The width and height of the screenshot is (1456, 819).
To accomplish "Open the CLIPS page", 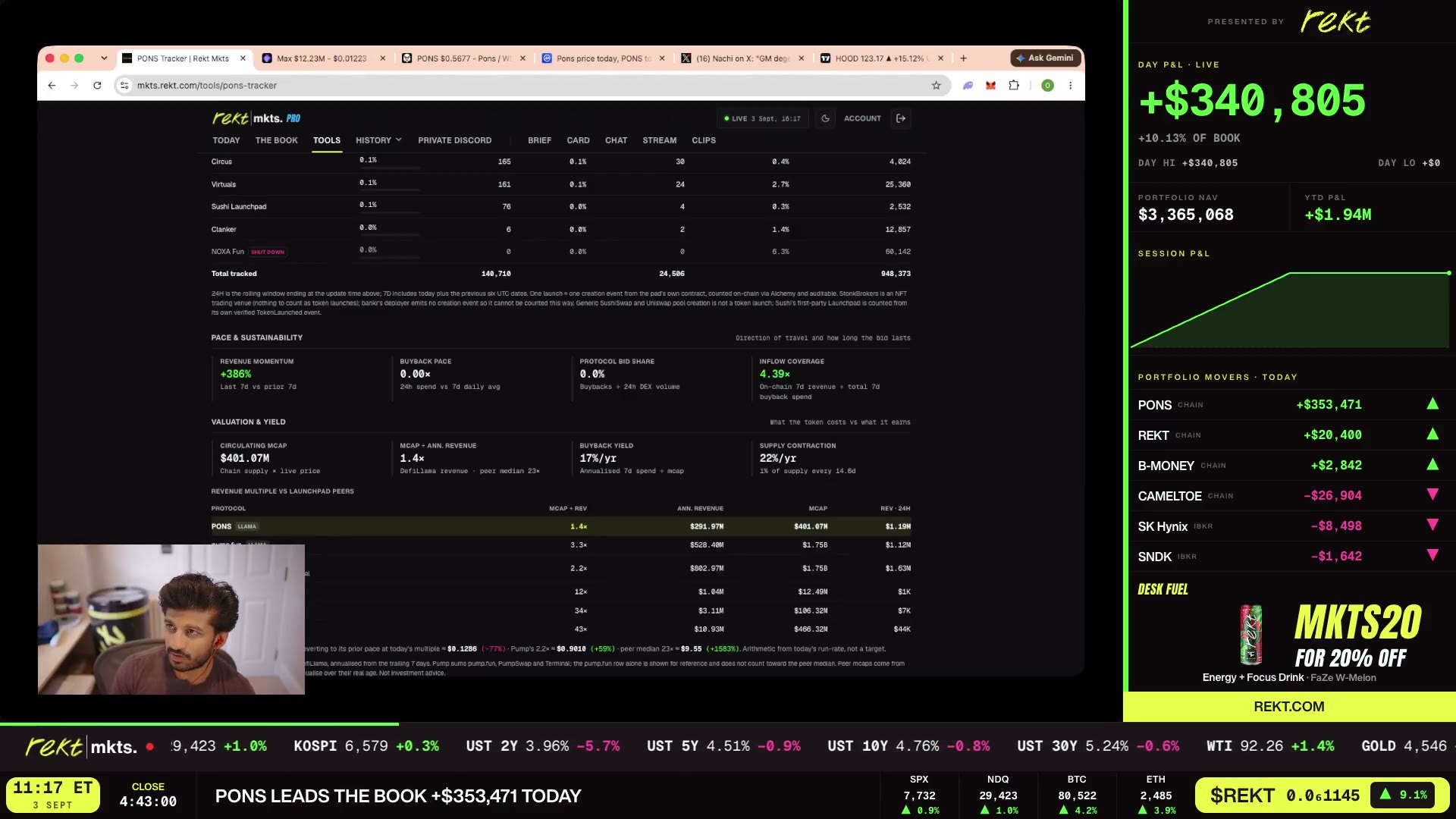I will coord(704,140).
